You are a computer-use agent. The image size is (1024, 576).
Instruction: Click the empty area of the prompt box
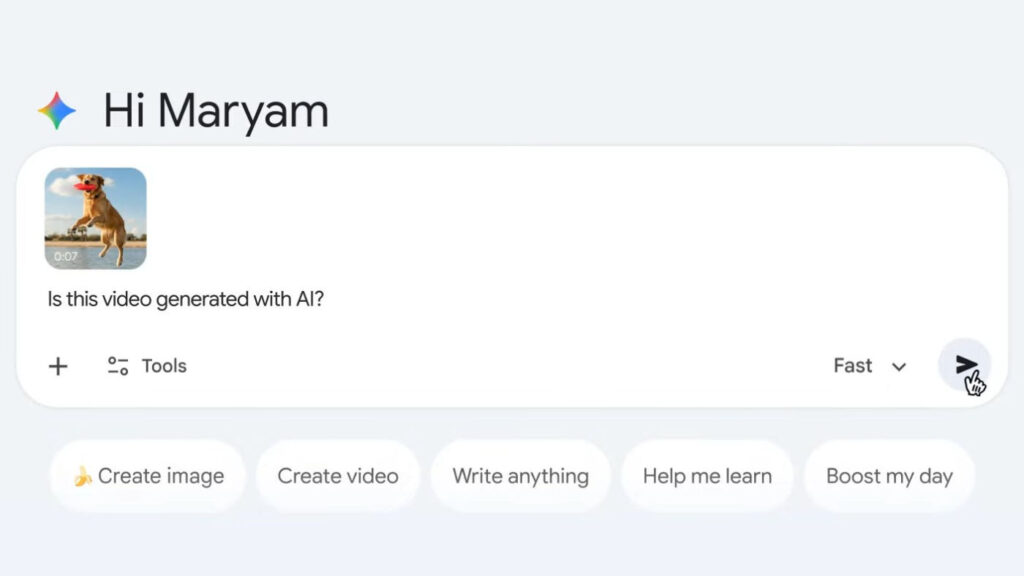600,250
